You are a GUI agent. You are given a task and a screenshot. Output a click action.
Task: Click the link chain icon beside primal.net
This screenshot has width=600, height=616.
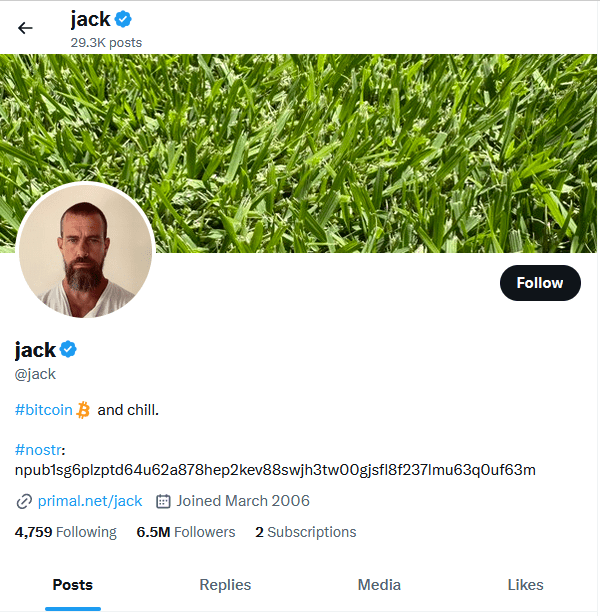coord(24,502)
